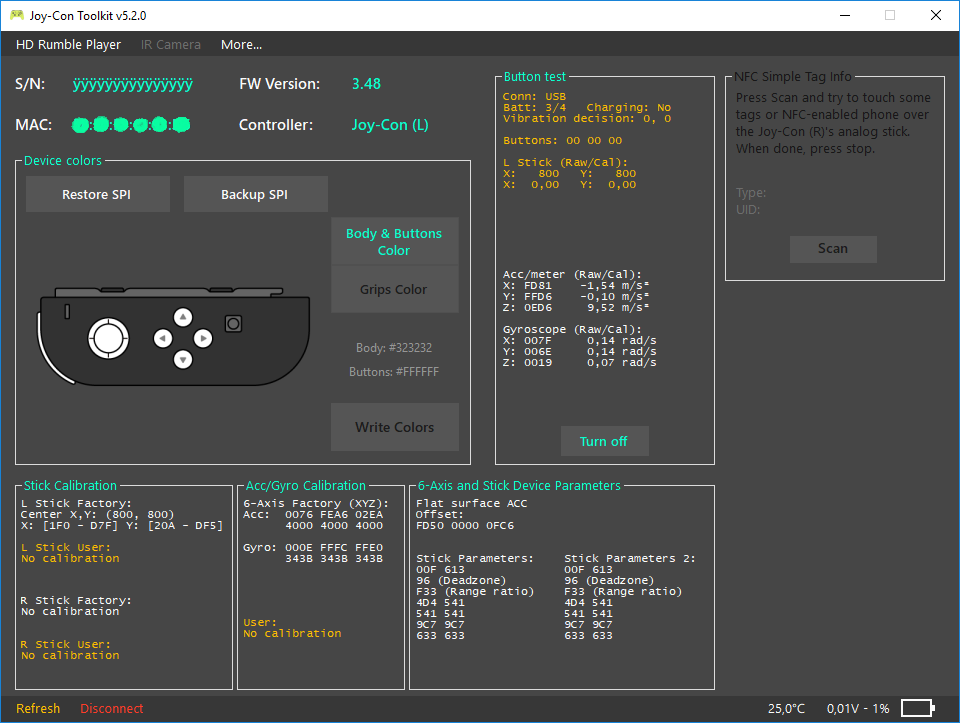The image size is (960, 723).
Task: Click the Gyroscope (Raw/Cal) heading
Action: [x=572, y=329]
